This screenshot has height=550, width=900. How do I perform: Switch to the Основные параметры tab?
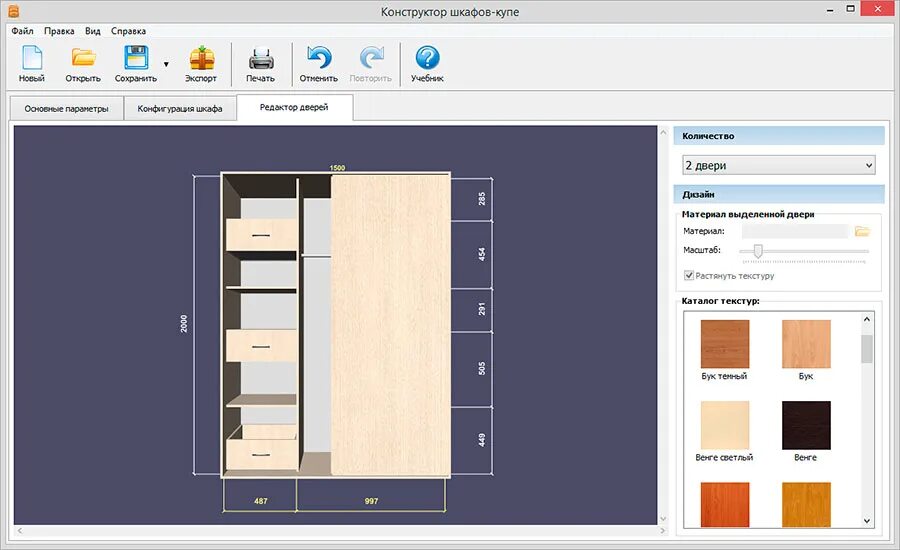pyautogui.click(x=67, y=109)
